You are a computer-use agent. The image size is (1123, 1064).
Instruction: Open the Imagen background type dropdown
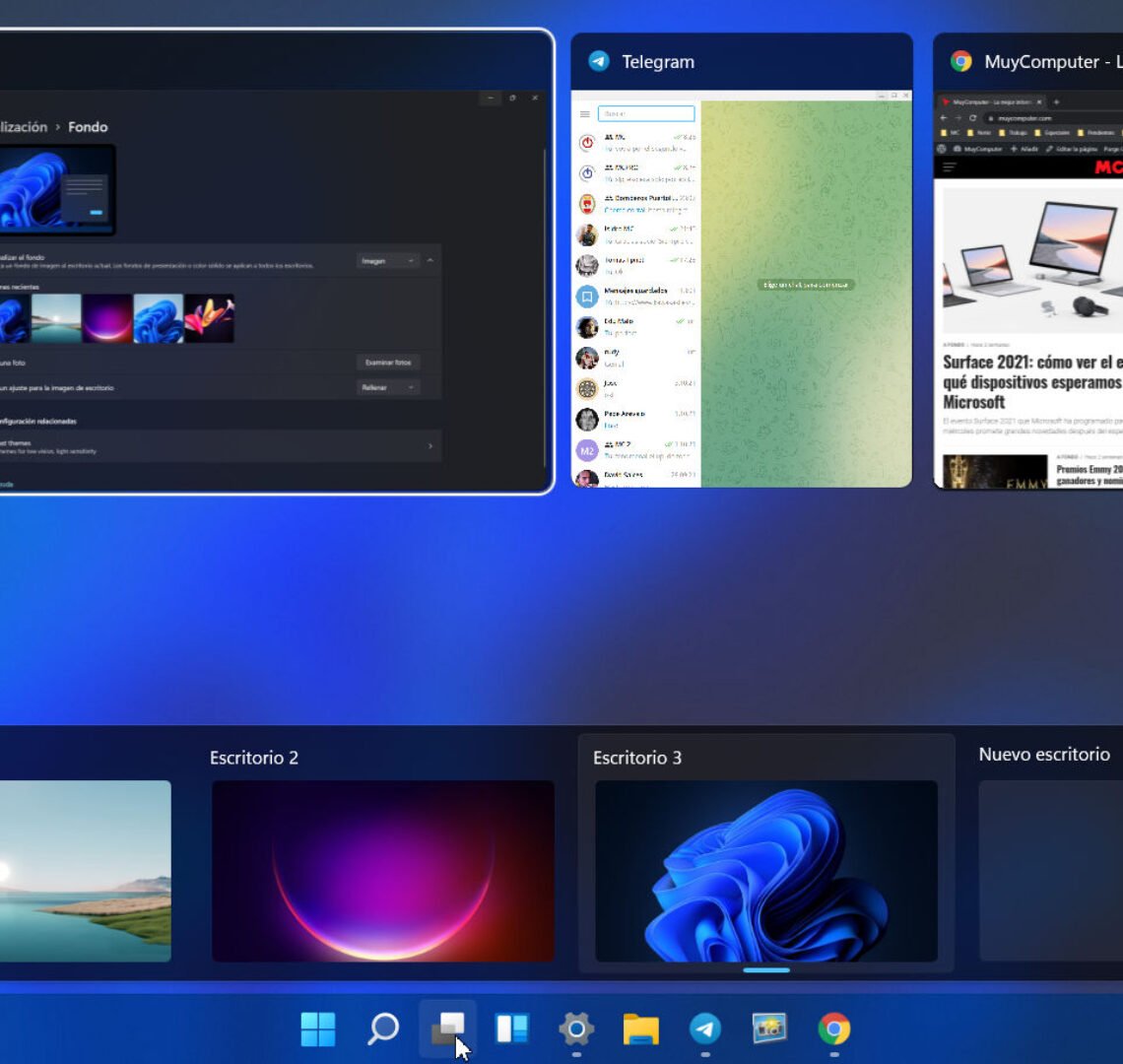(x=387, y=261)
